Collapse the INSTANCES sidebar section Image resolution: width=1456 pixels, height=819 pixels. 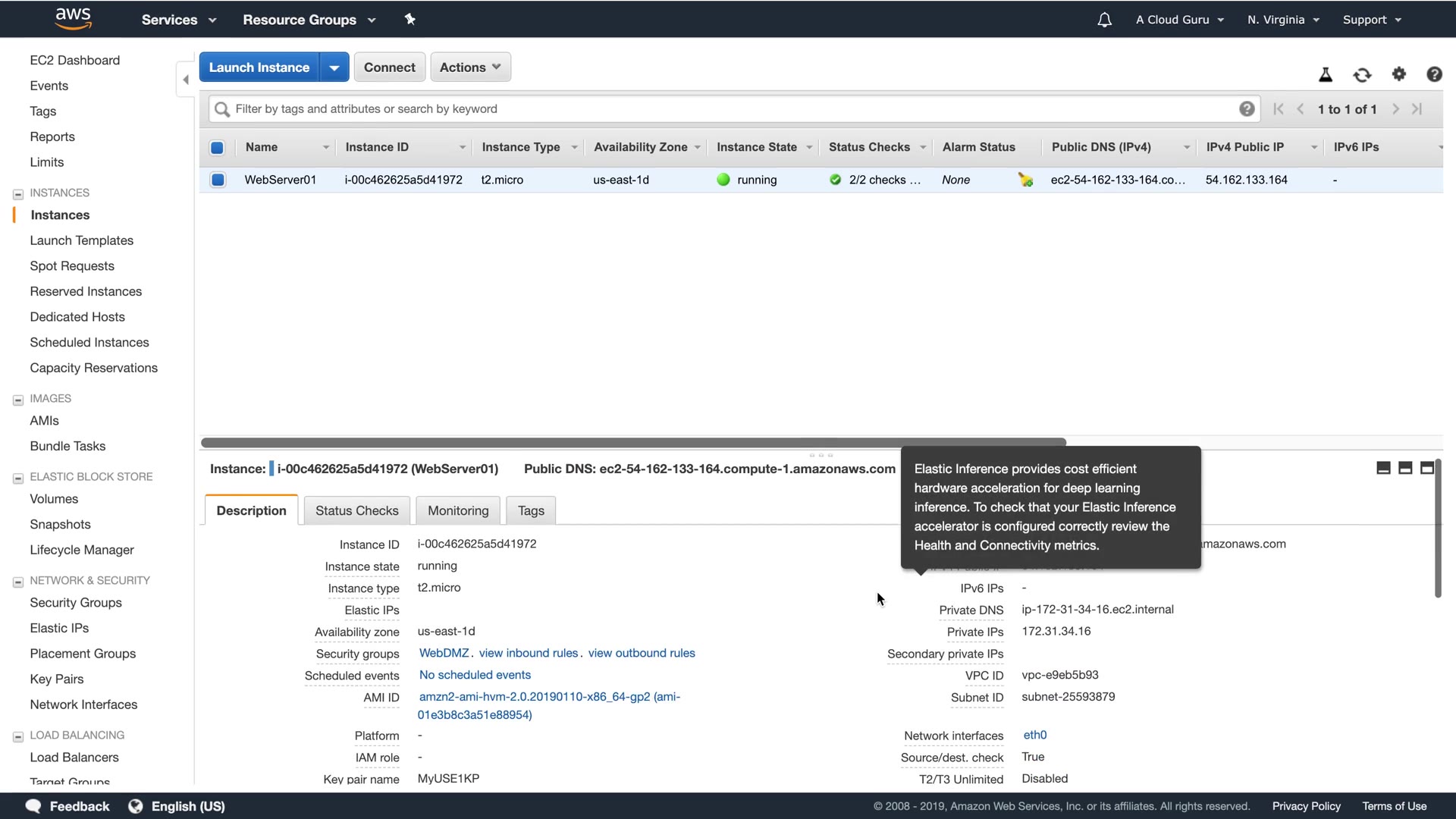(x=18, y=194)
